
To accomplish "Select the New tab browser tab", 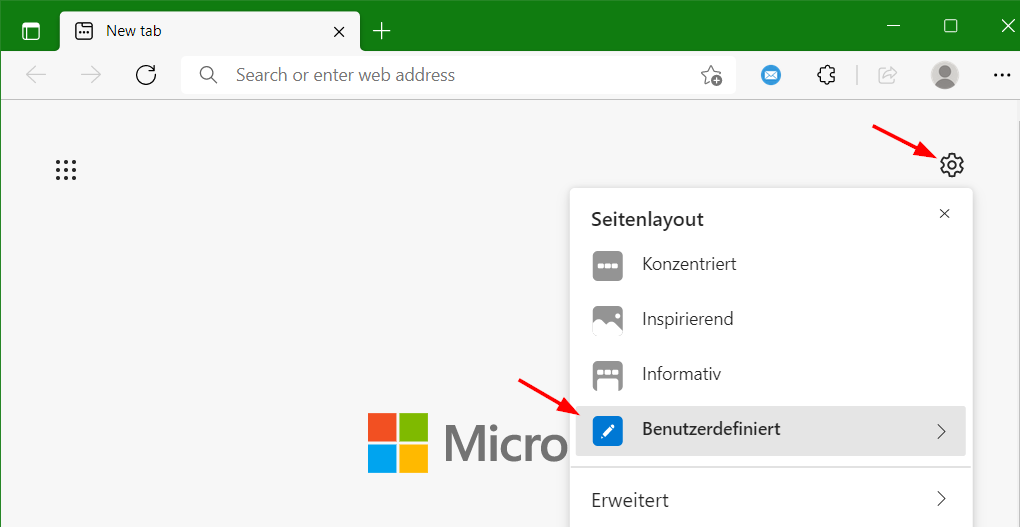I will tap(210, 31).
